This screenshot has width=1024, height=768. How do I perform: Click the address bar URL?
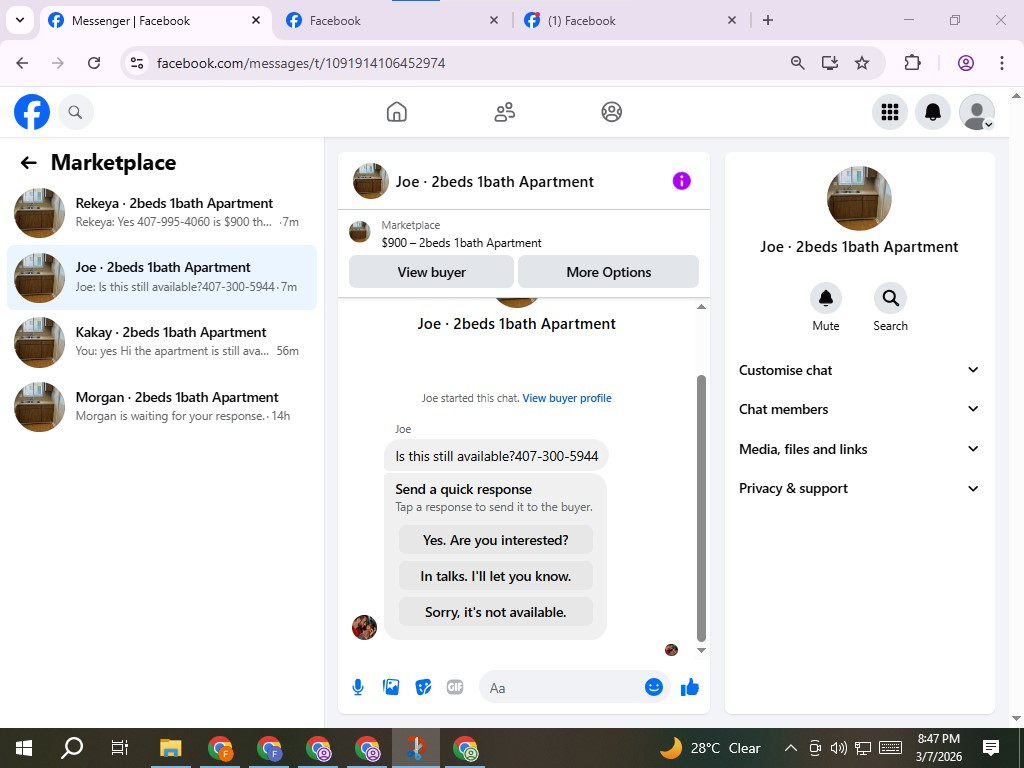[301, 63]
